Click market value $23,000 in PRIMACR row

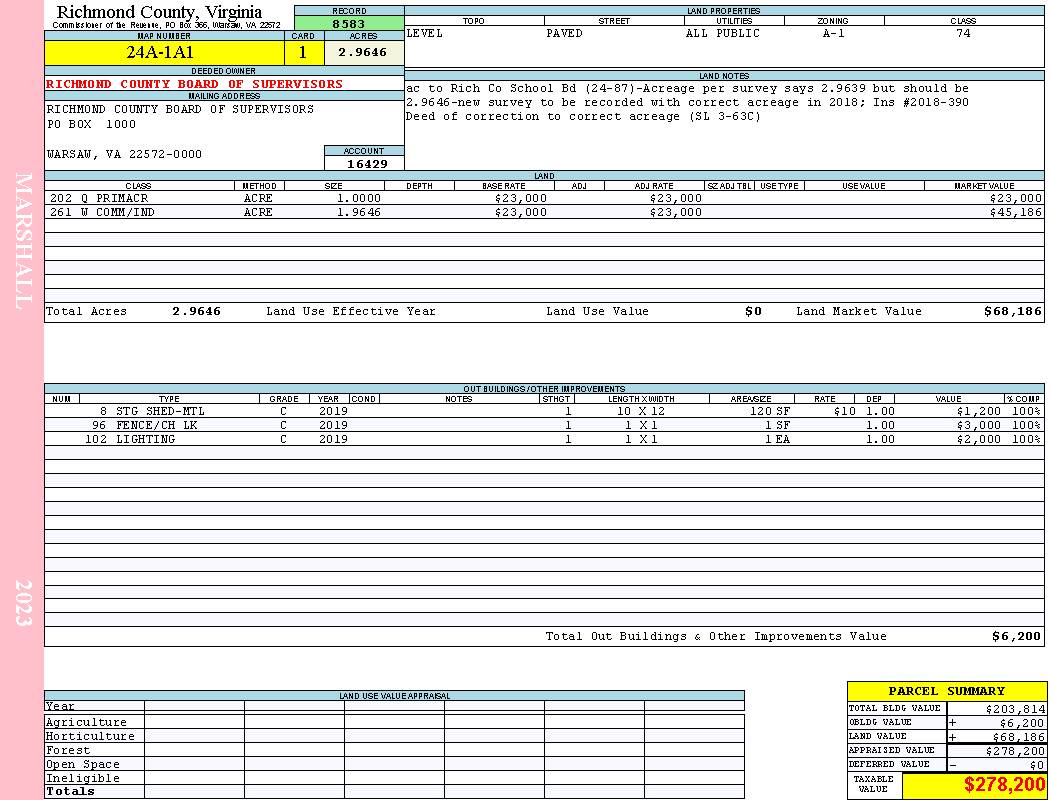click(1015, 198)
